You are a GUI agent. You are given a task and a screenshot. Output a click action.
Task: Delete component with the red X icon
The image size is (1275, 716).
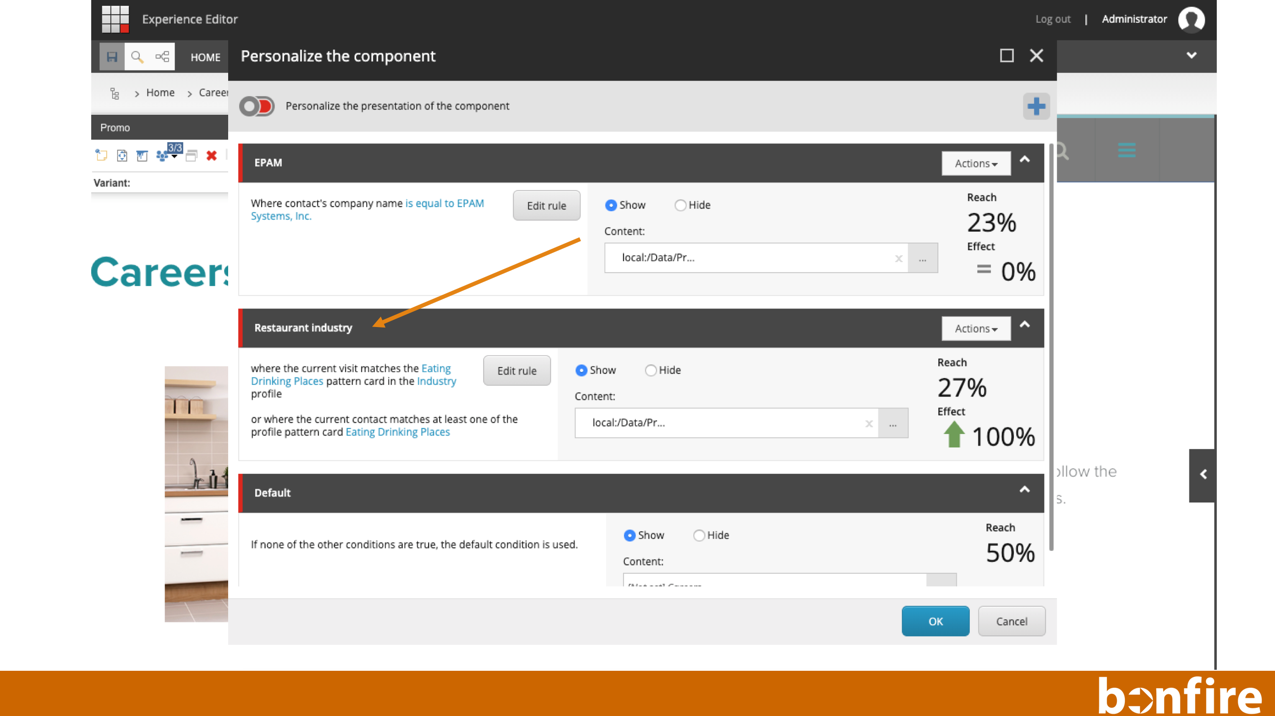point(211,156)
